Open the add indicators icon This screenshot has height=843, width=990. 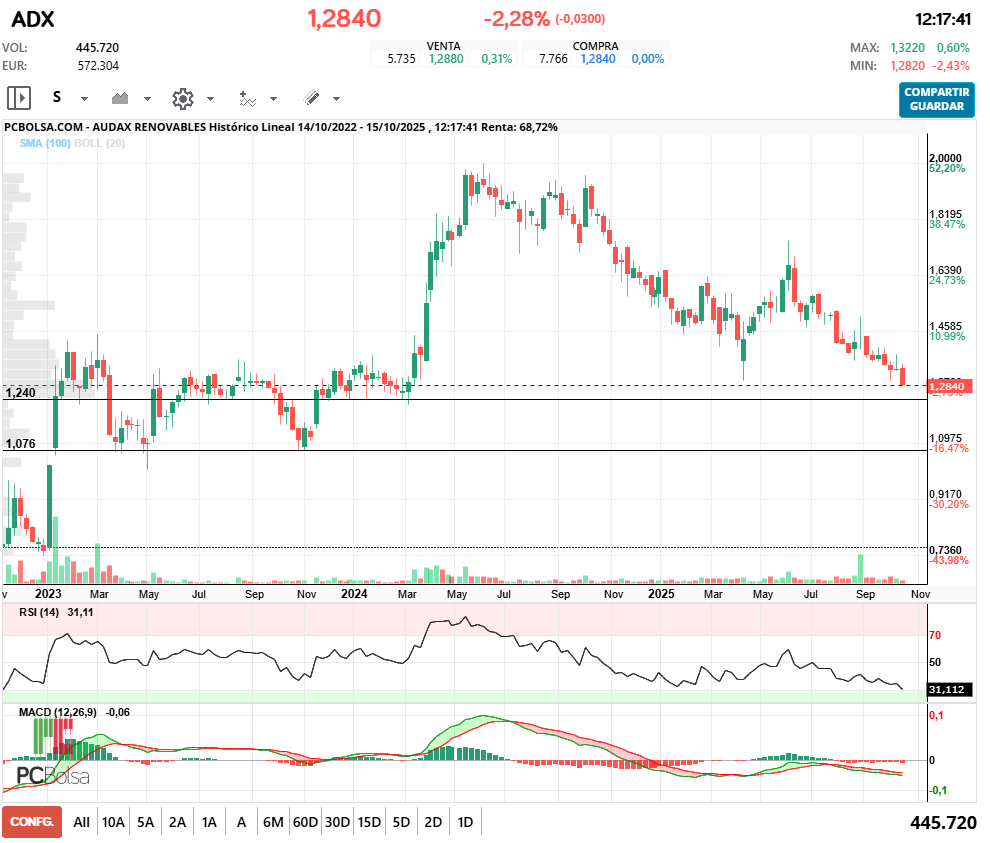tap(247, 98)
